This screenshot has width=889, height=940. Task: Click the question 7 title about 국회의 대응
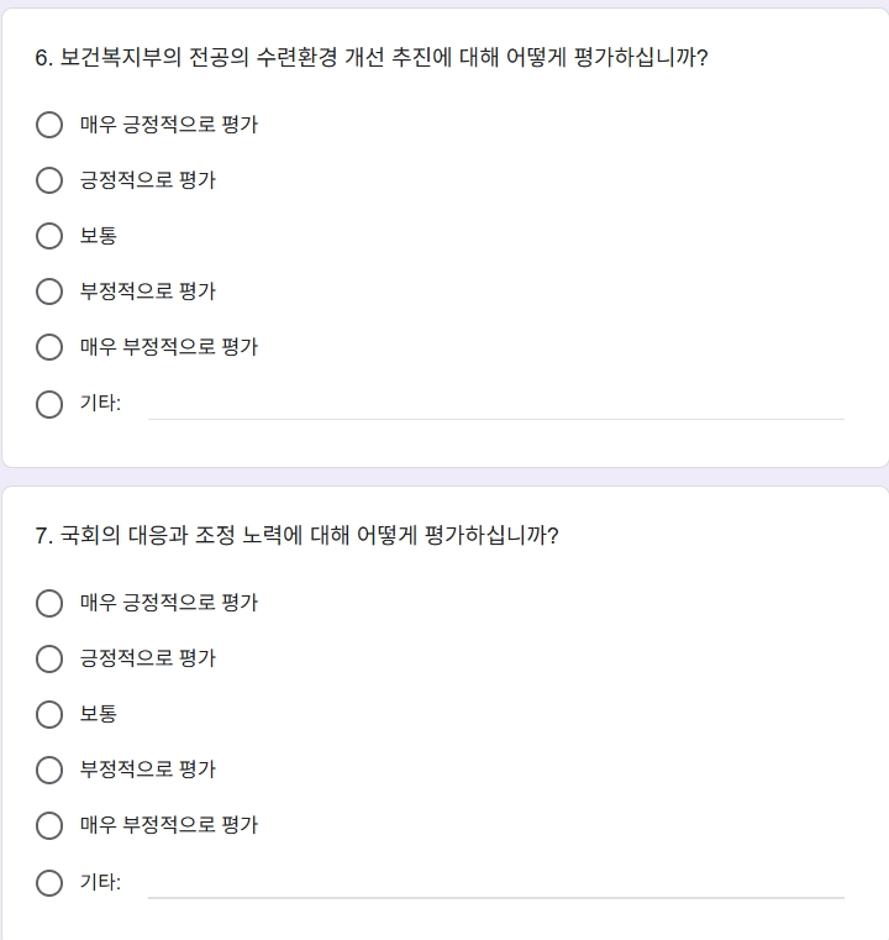pos(297,535)
